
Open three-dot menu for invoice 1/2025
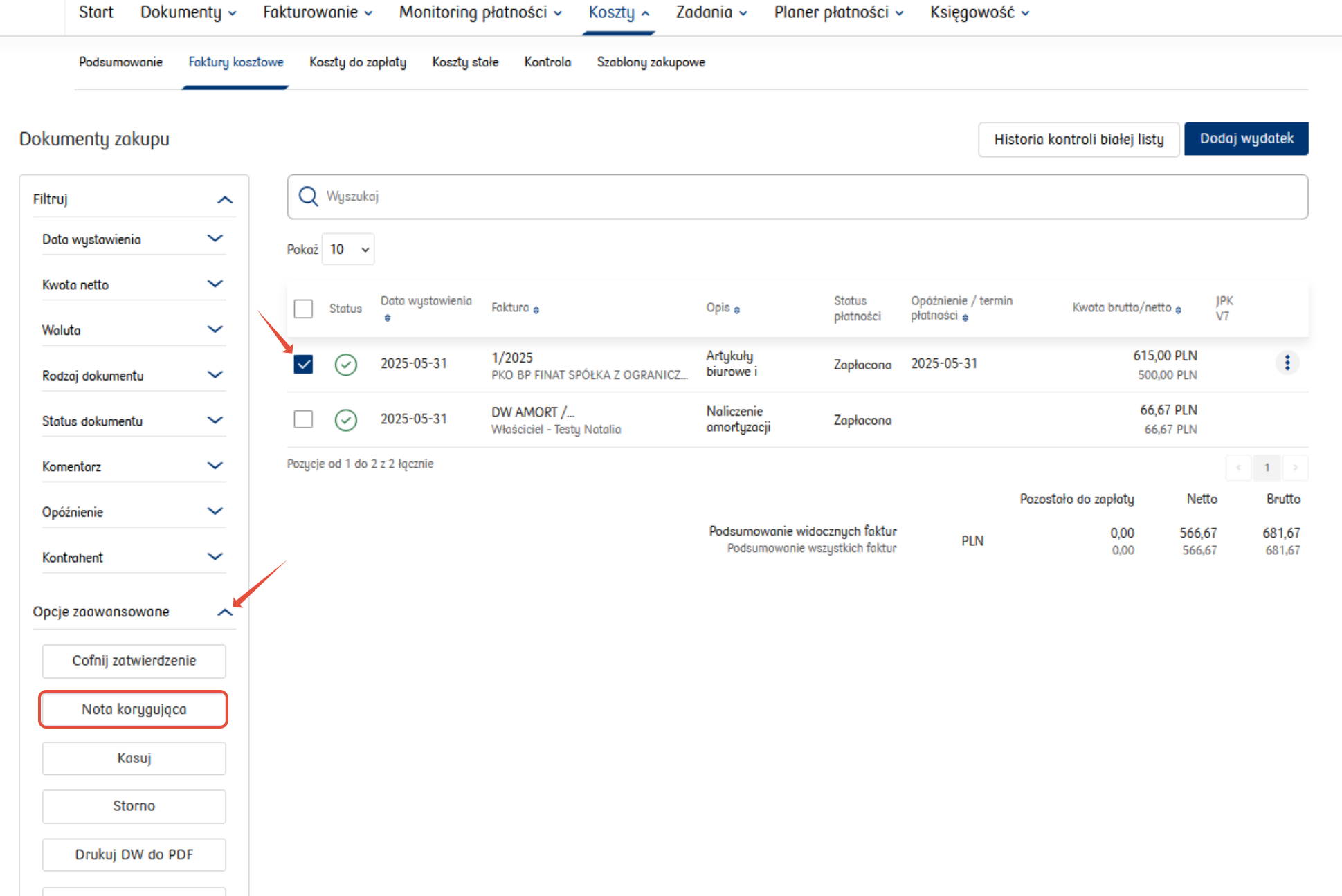coord(1287,363)
